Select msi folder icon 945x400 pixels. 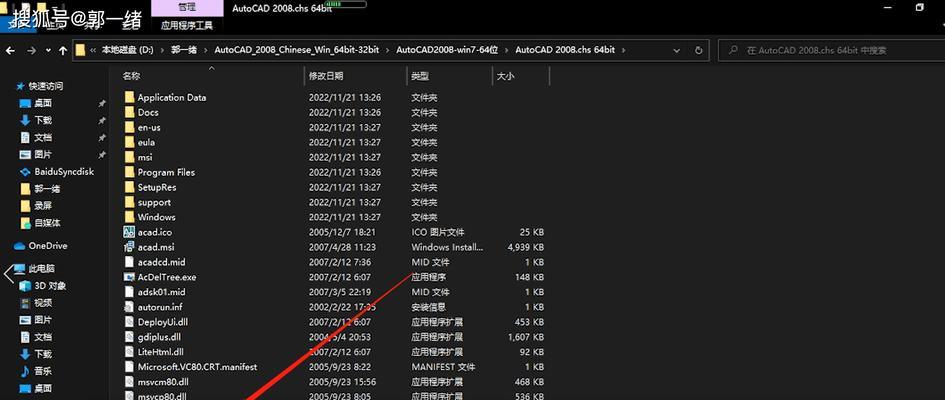[129, 157]
